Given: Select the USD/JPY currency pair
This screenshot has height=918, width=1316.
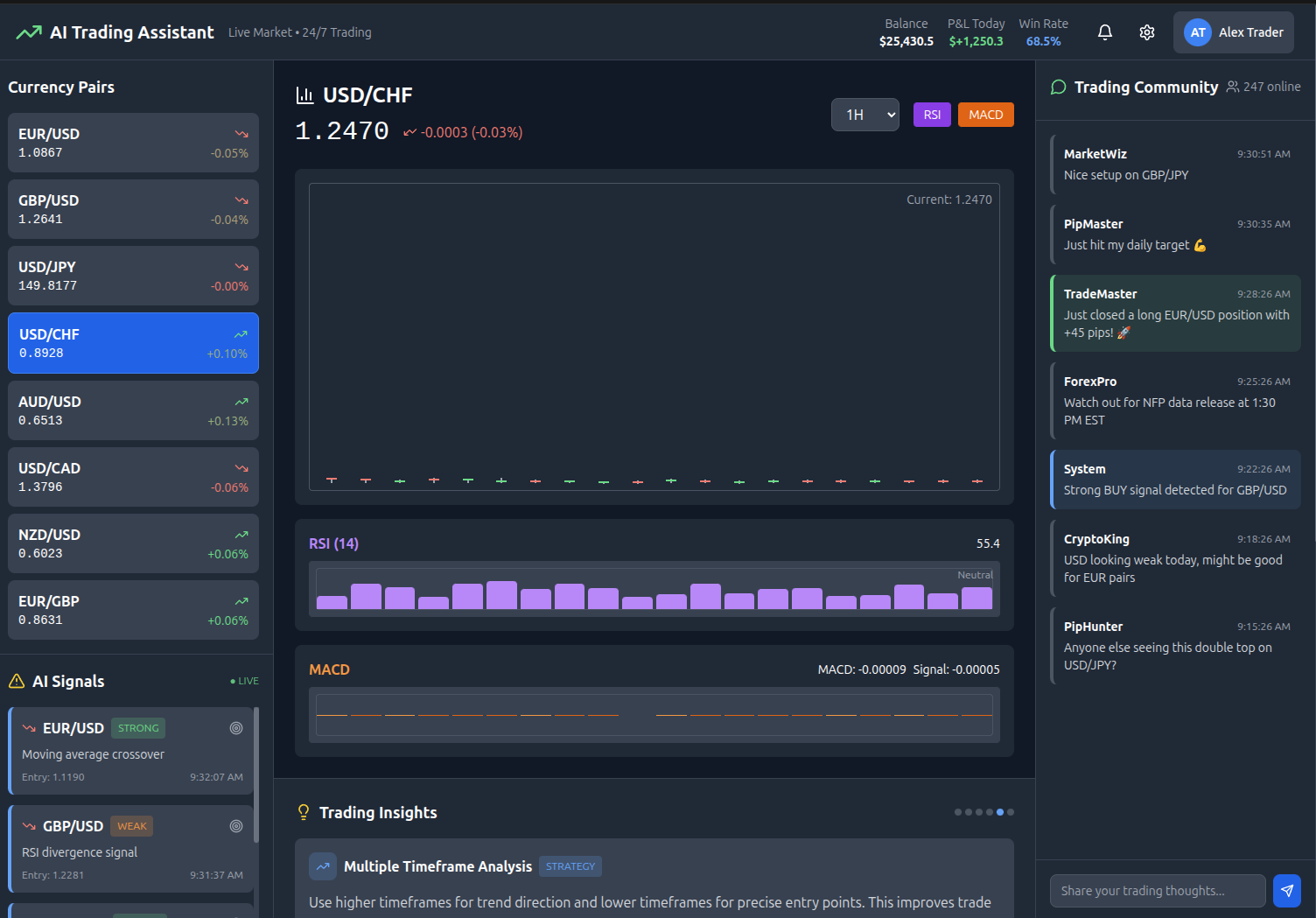Looking at the screenshot, I should pyautogui.click(x=133, y=276).
